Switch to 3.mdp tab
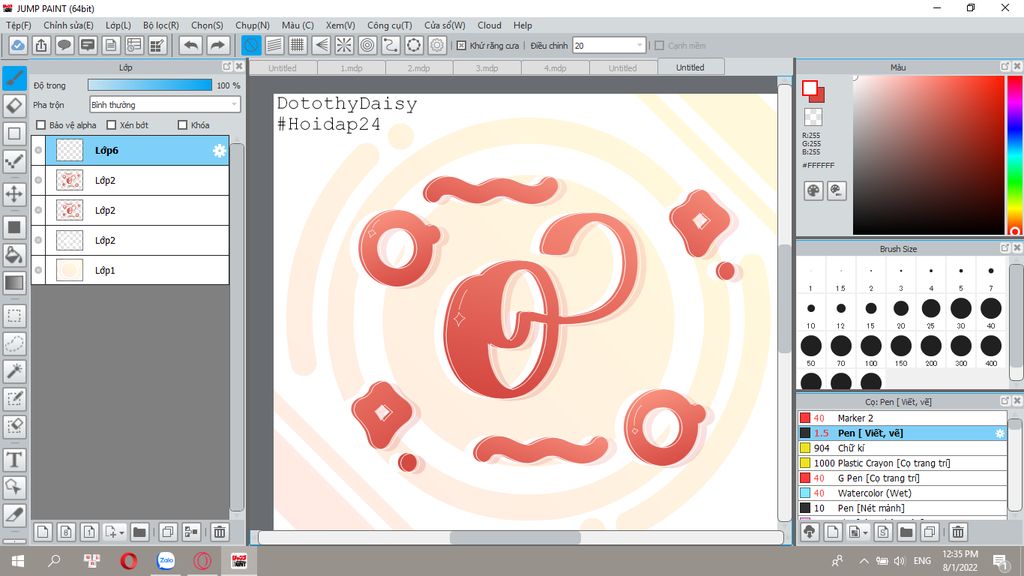The width and height of the screenshot is (1024, 576). 487,68
